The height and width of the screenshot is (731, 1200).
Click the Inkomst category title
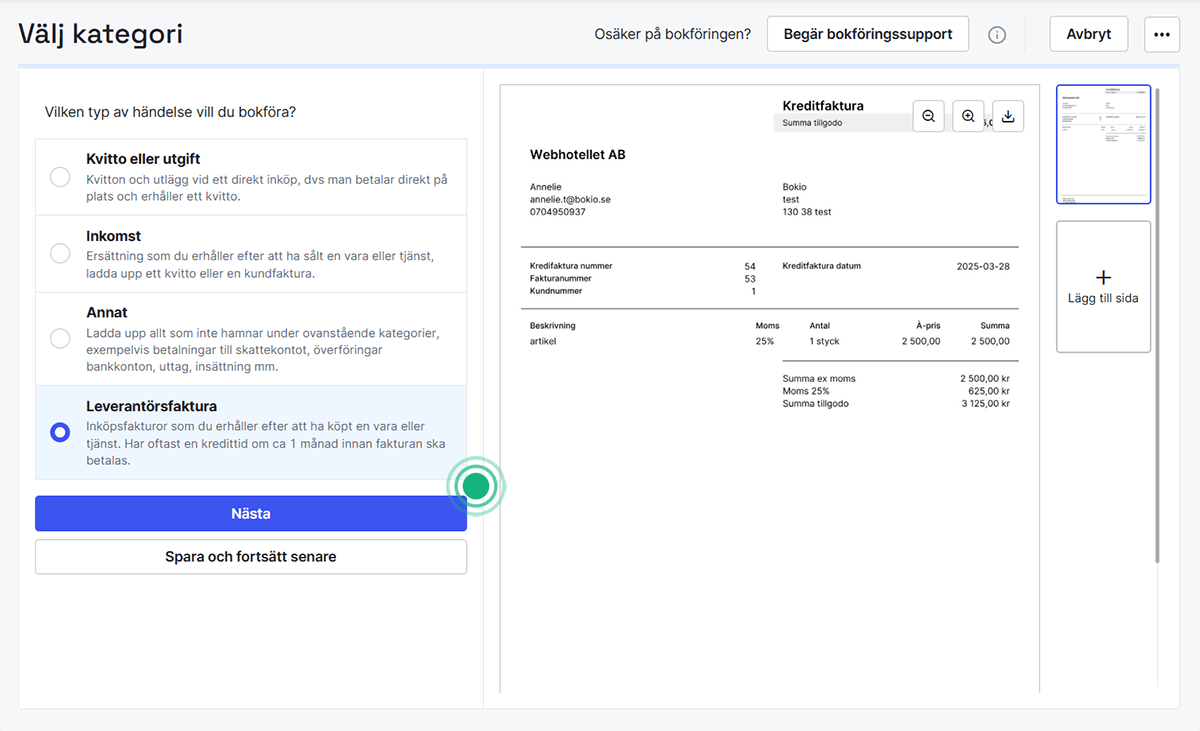114,236
